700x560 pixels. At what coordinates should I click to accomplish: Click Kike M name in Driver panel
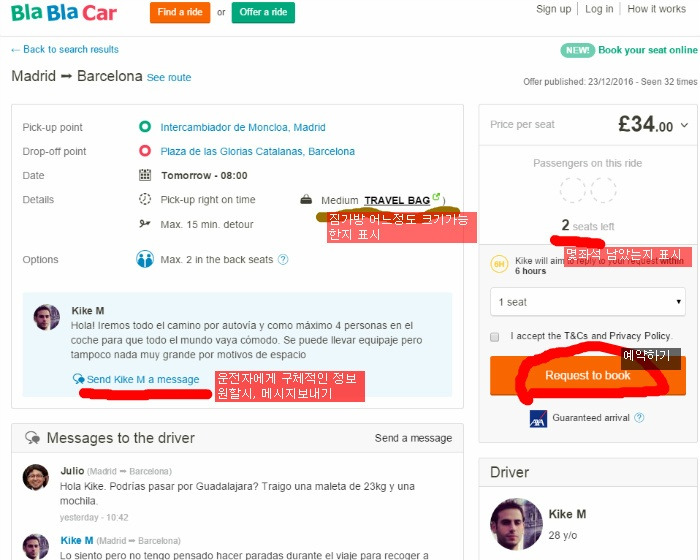click(x=567, y=514)
